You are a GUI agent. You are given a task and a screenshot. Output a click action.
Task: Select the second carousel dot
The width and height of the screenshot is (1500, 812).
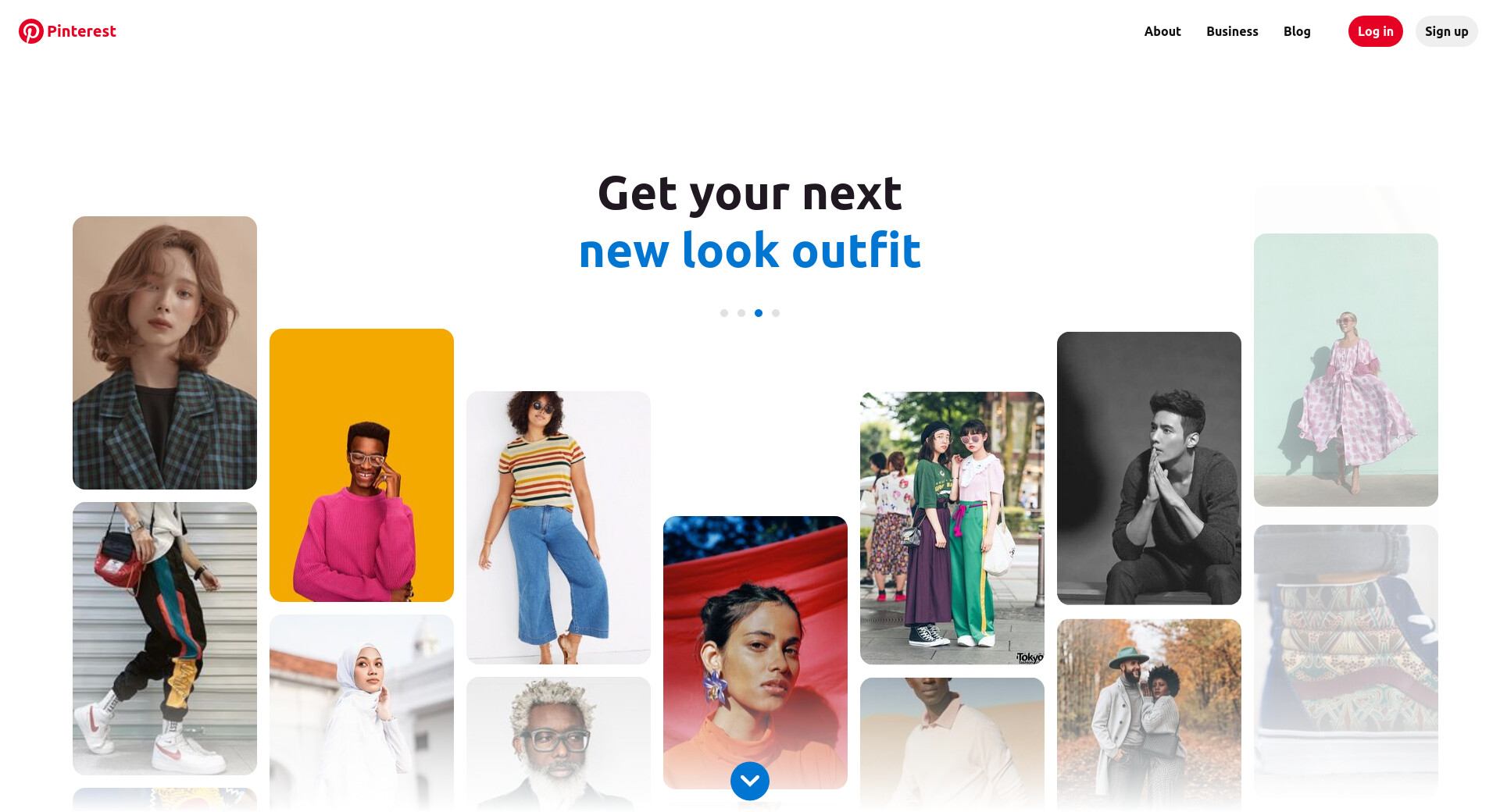pyautogui.click(x=741, y=313)
